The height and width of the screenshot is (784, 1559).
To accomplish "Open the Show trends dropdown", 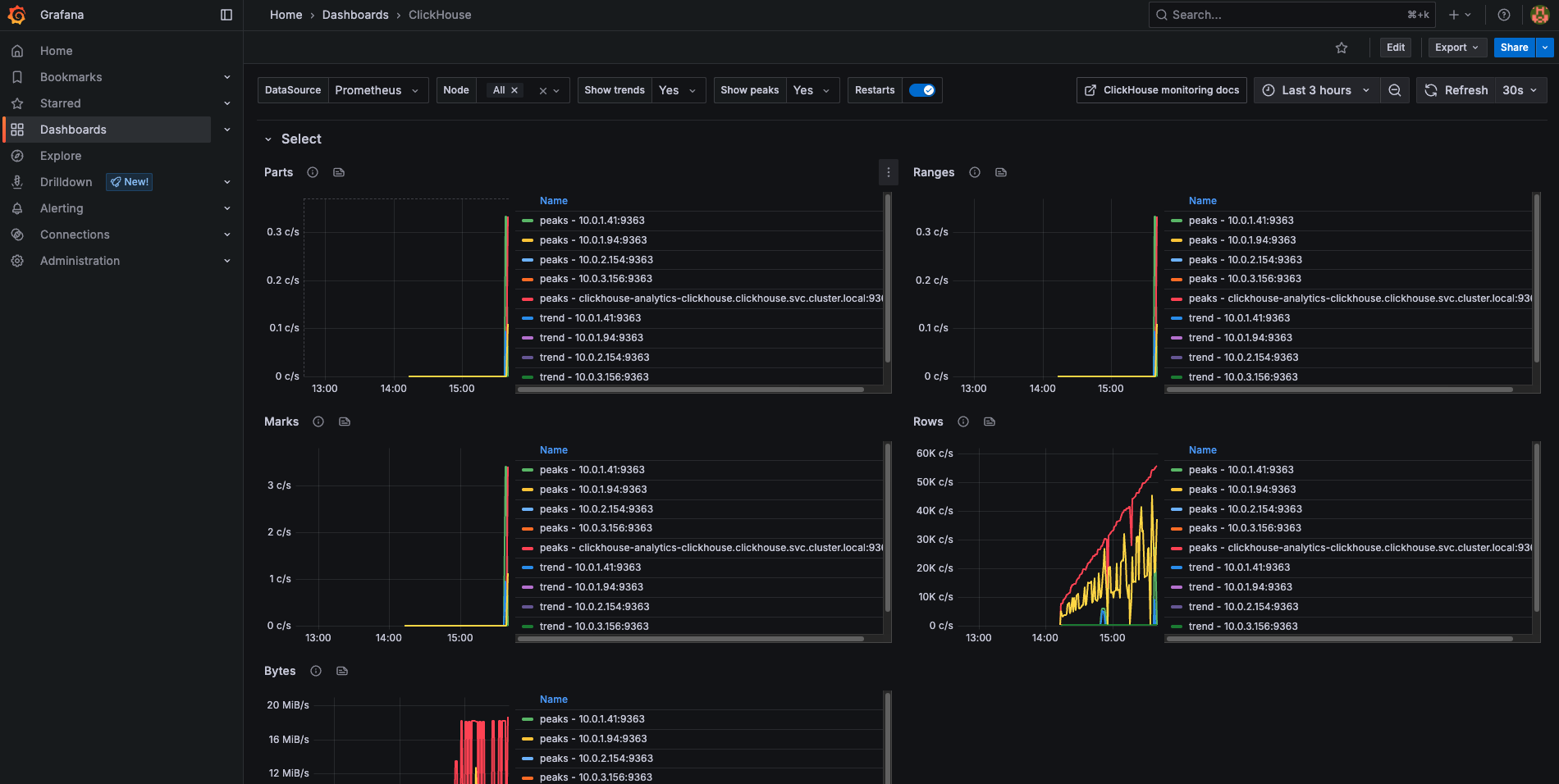I will coord(679,90).
